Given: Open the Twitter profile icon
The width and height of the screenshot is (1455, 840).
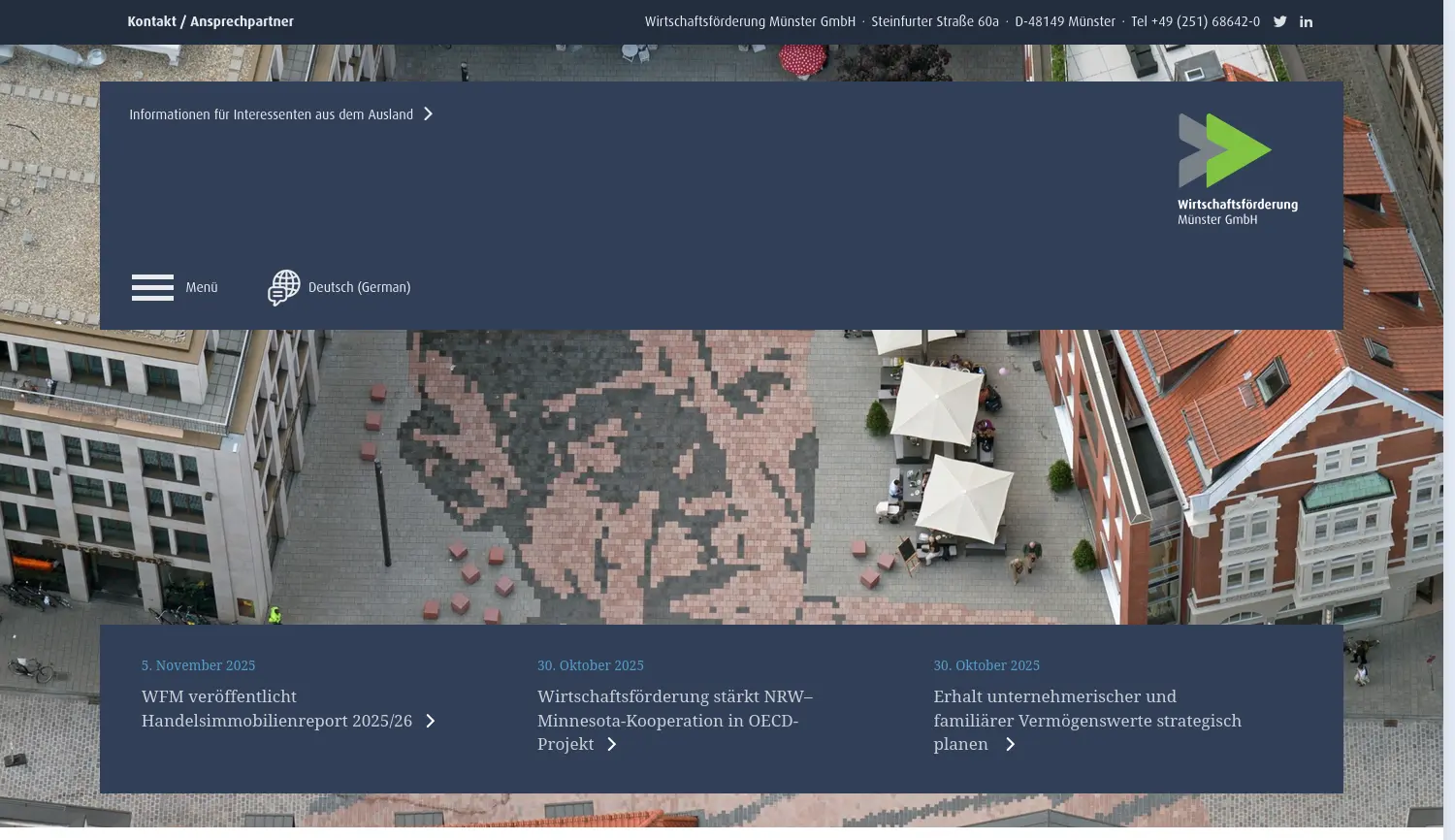Looking at the screenshot, I should [x=1279, y=21].
